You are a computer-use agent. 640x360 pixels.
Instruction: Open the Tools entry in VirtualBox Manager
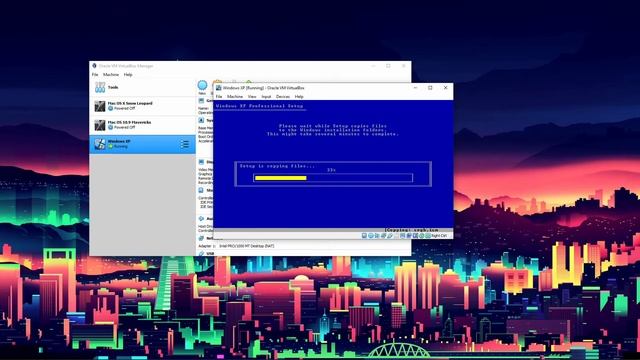coord(142,87)
